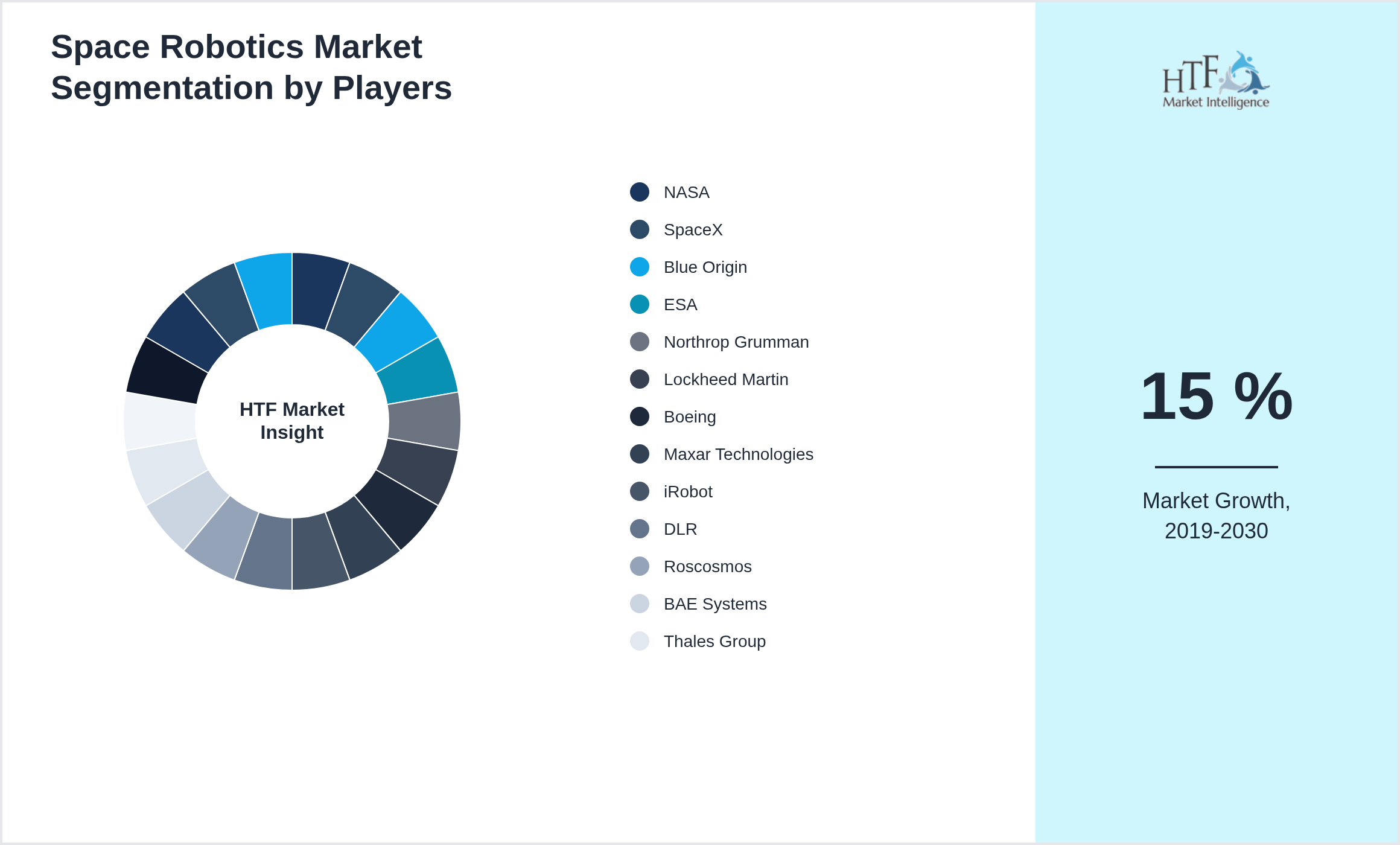This screenshot has width=1400, height=845.
Task: Select the NASA legend label
Action: pos(686,193)
